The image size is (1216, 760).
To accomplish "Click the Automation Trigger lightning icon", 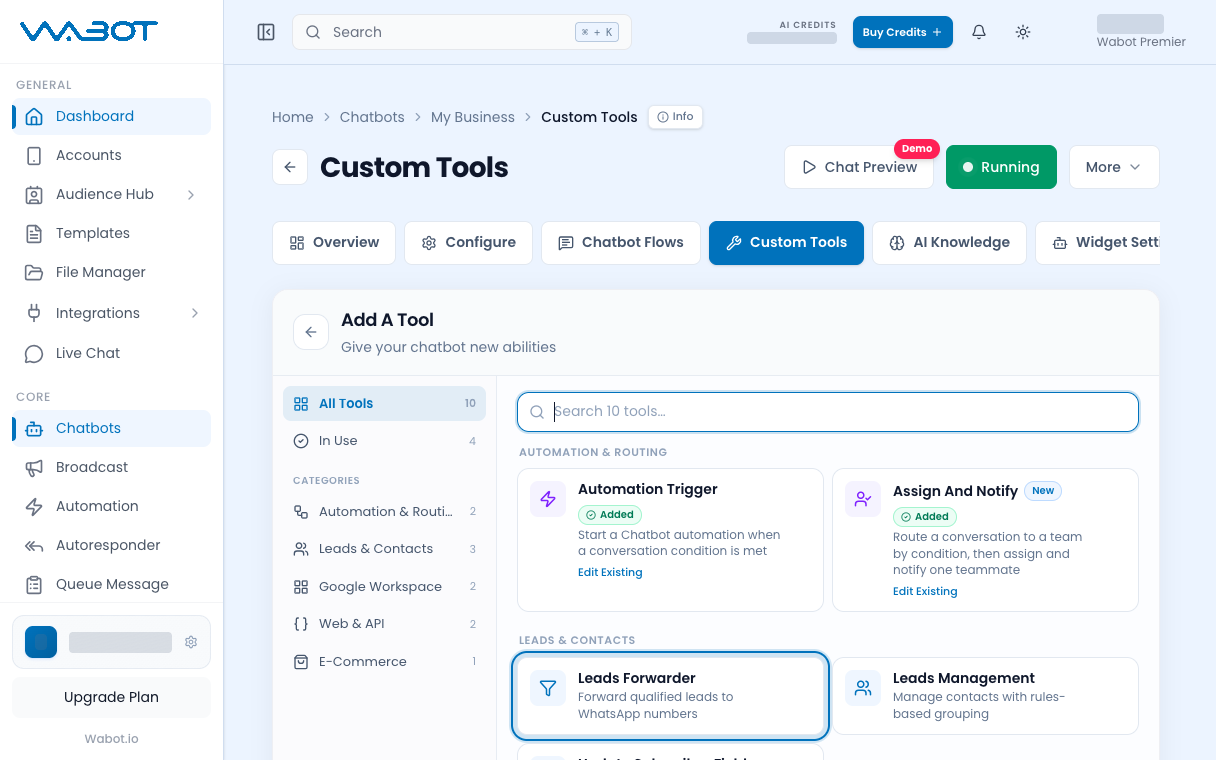I will point(548,499).
